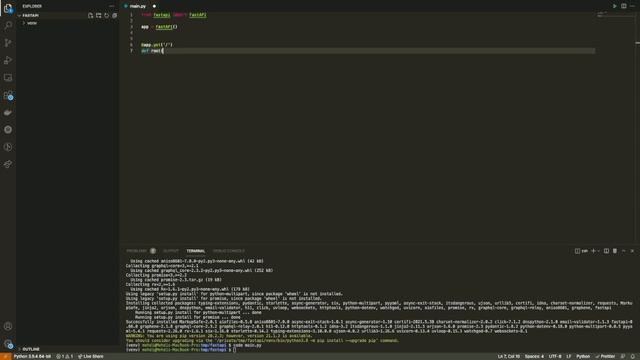Screen dimensions: 640x360
Task: Click the remote window indicator in status bar
Action: click(6, 356)
